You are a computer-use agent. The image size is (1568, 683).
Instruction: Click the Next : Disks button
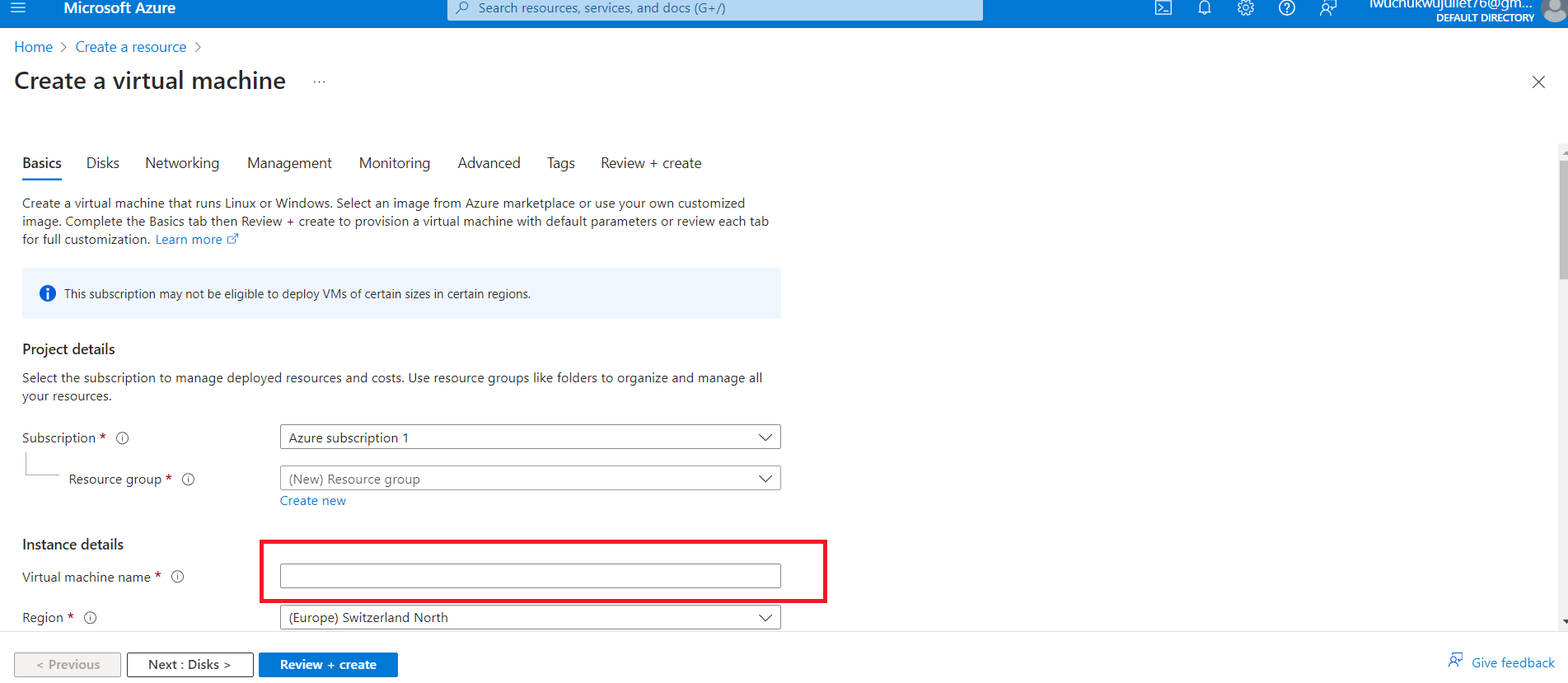[x=190, y=665]
